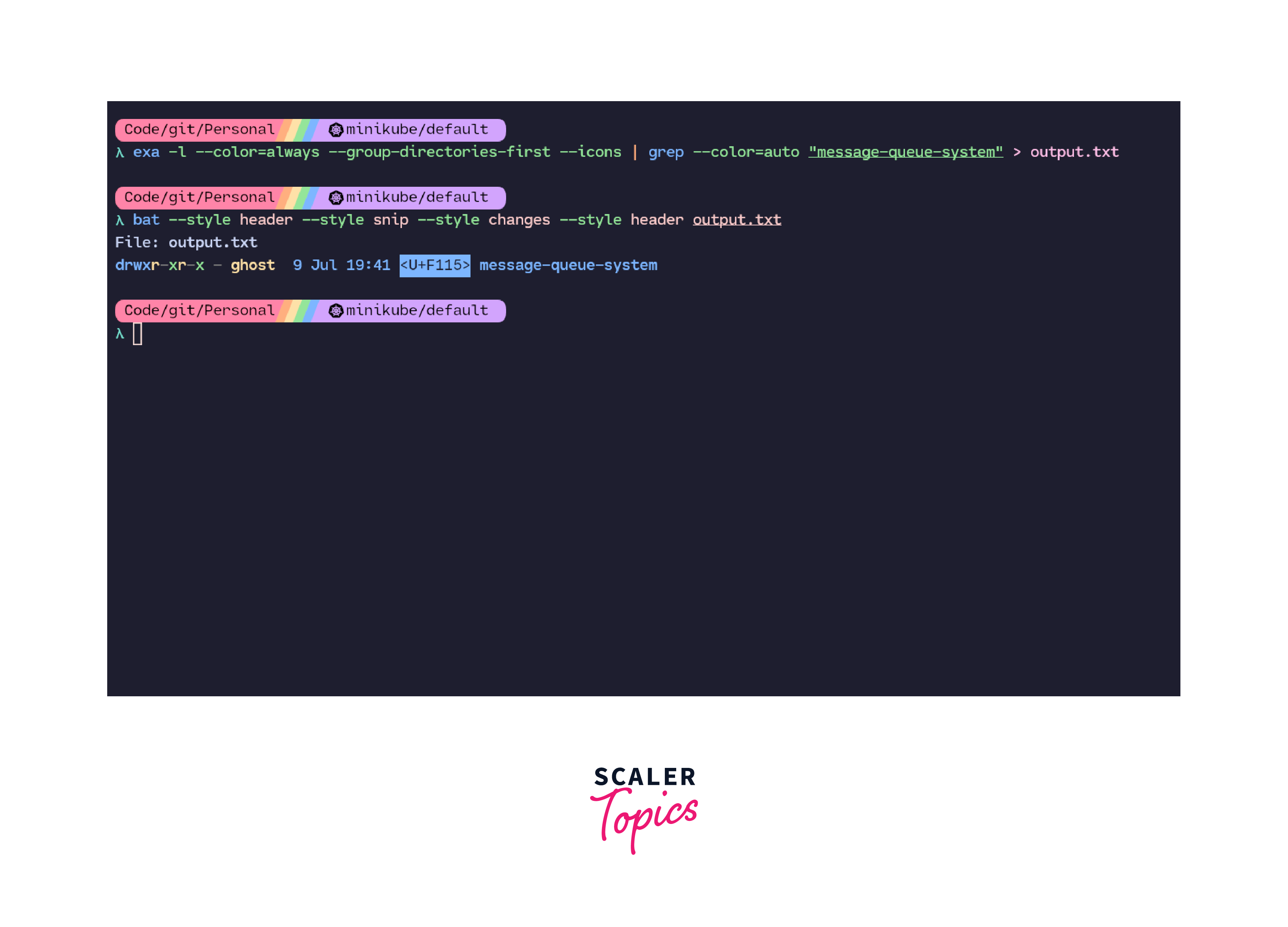This screenshot has width=1288, height=927.
Task: Click the lambda symbol before the bat command
Action: (120, 220)
